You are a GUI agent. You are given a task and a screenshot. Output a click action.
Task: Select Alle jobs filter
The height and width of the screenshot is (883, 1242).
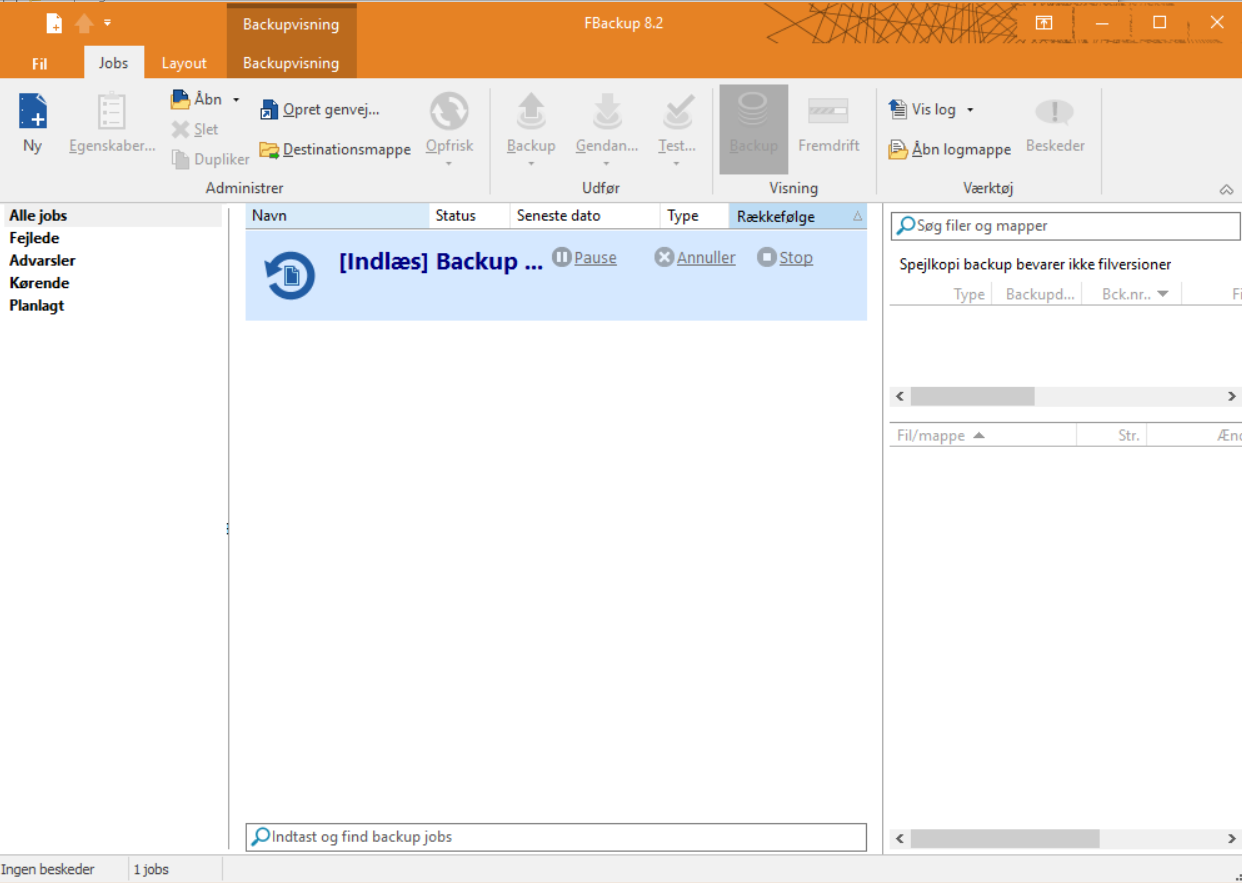point(112,215)
